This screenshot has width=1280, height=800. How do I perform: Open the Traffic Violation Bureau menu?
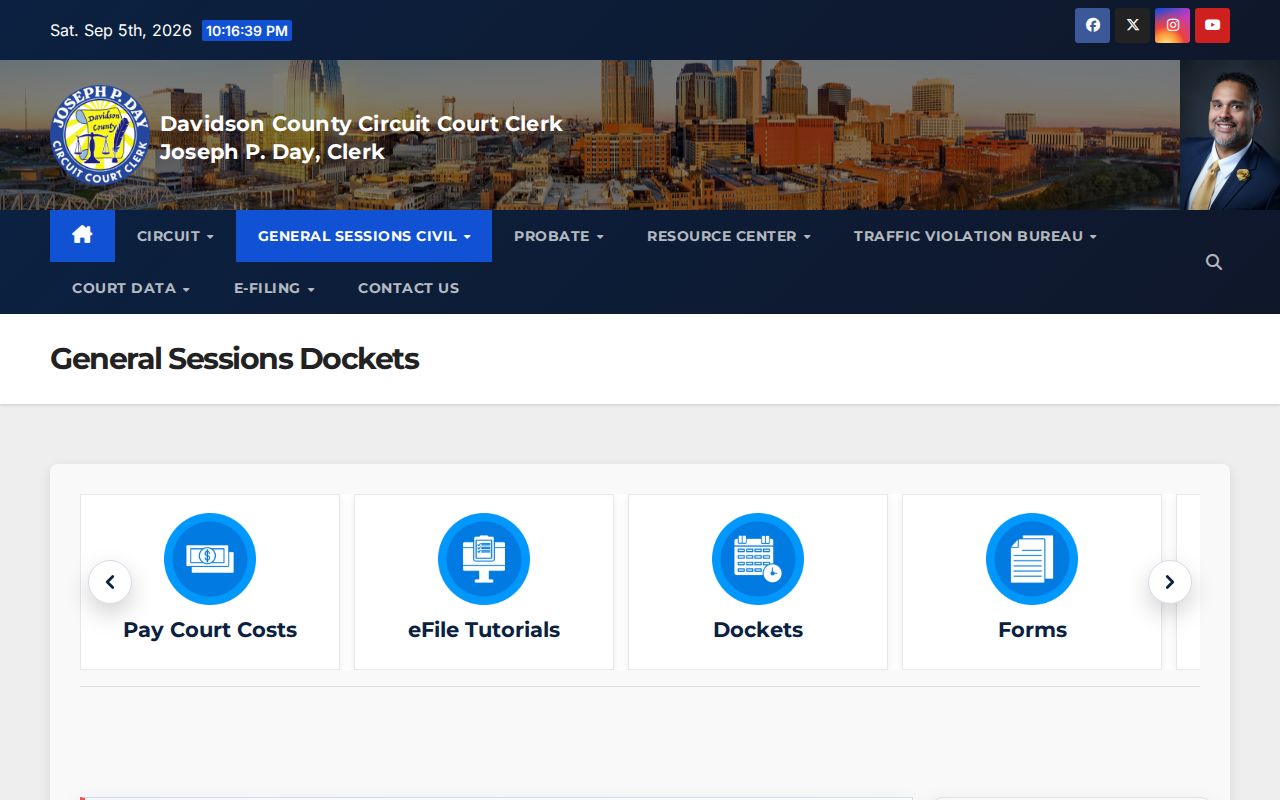pyautogui.click(x=975, y=236)
